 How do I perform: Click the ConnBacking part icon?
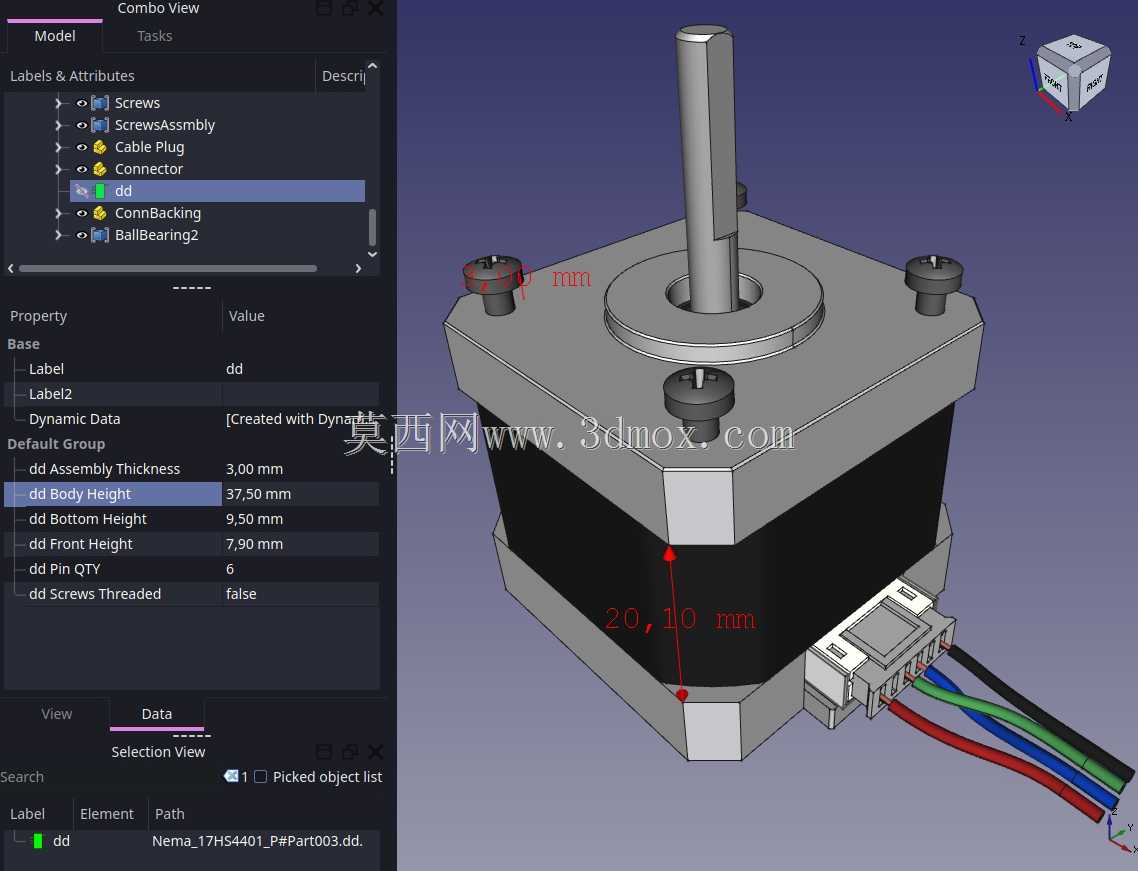click(x=100, y=213)
